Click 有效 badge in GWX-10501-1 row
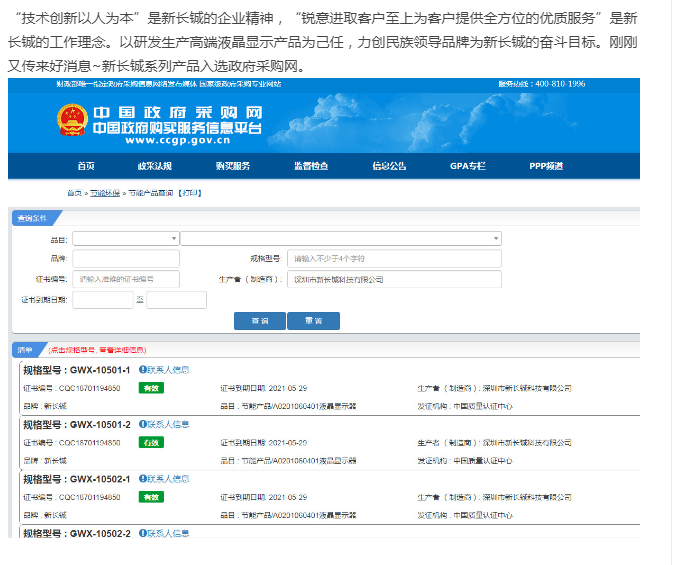 click(151, 388)
